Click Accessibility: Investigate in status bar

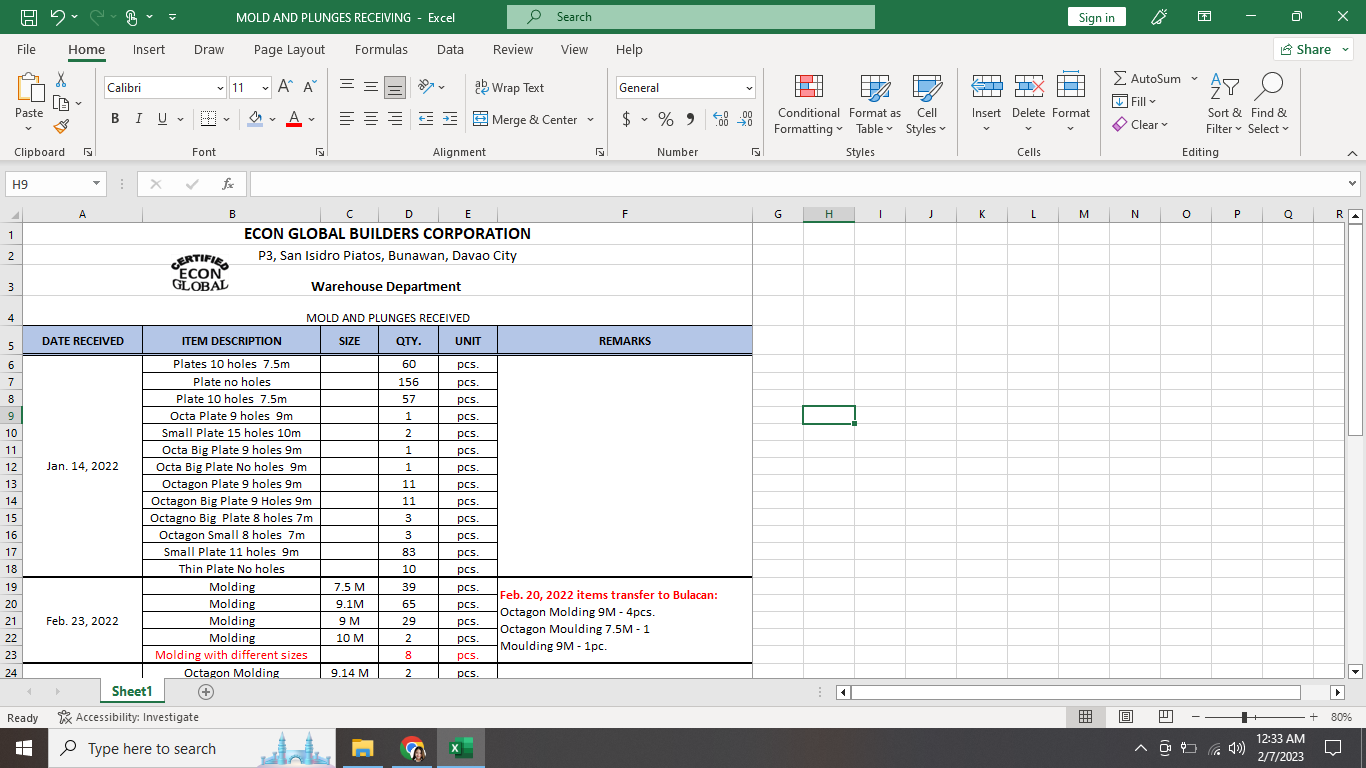(x=128, y=717)
